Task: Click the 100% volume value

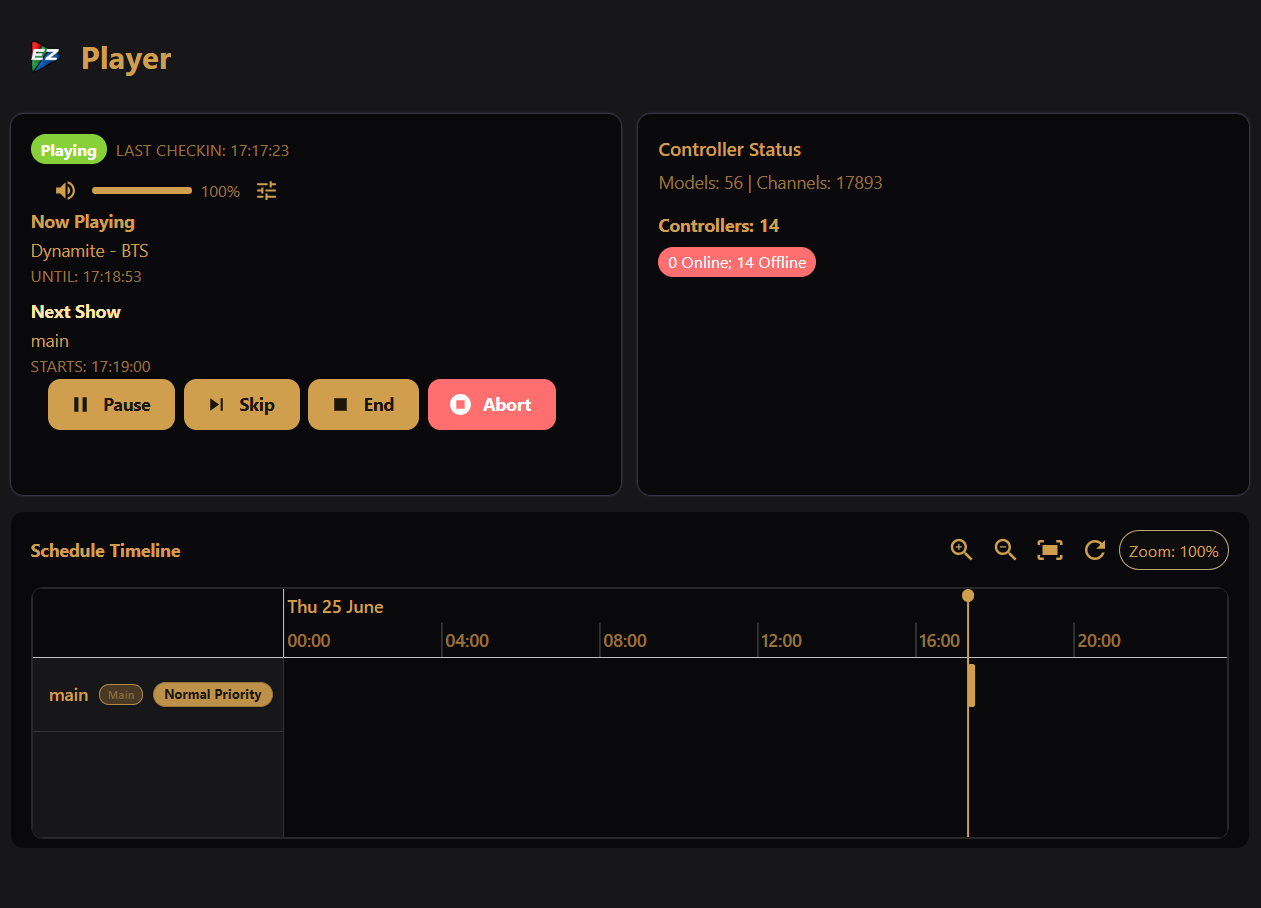Action: pos(220,191)
